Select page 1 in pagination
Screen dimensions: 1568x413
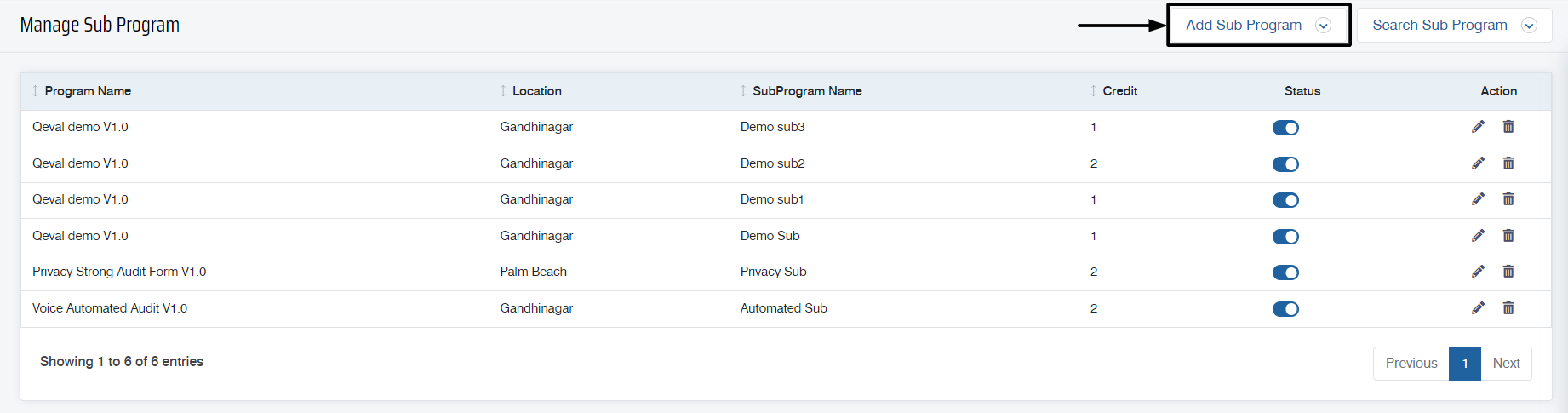1465,364
